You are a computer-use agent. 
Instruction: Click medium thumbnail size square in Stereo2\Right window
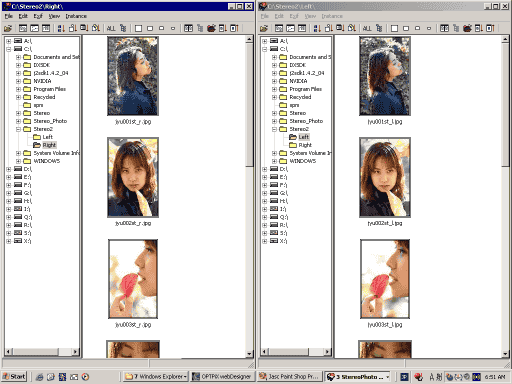[150, 28]
